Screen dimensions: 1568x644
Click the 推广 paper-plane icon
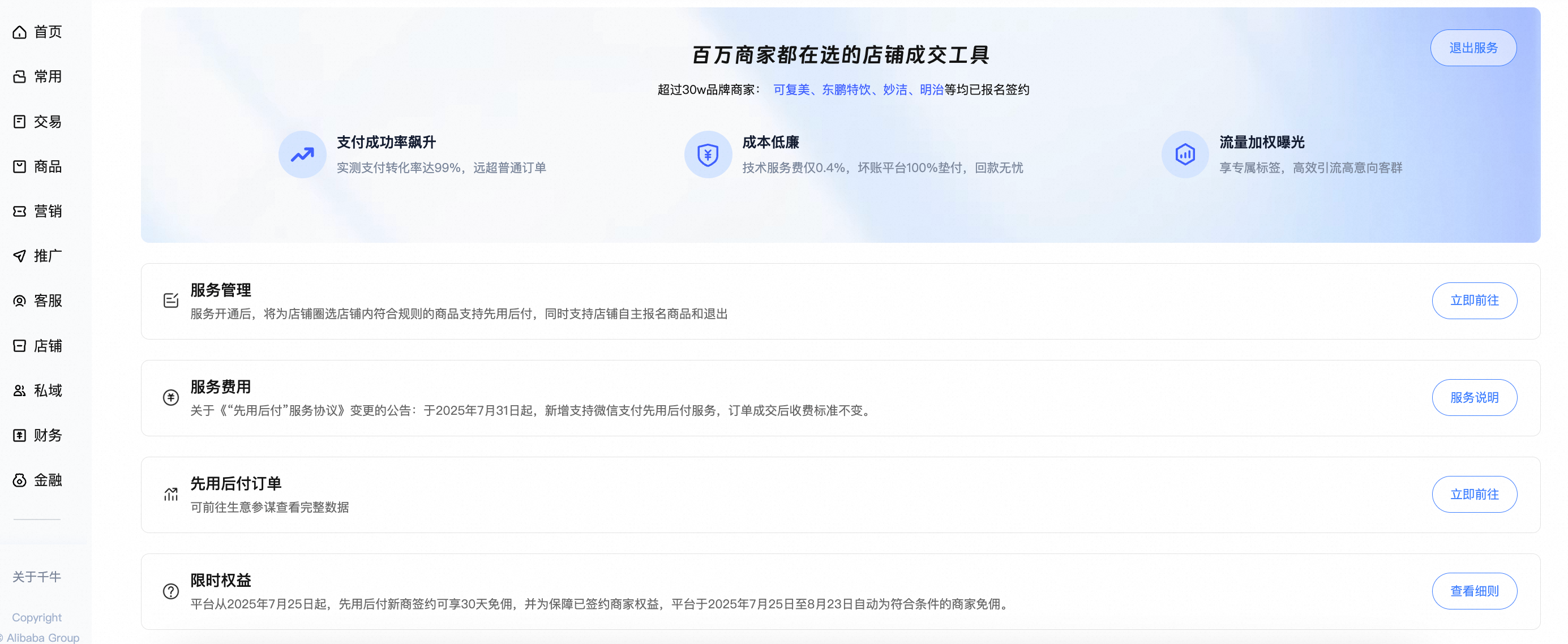click(x=19, y=256)
